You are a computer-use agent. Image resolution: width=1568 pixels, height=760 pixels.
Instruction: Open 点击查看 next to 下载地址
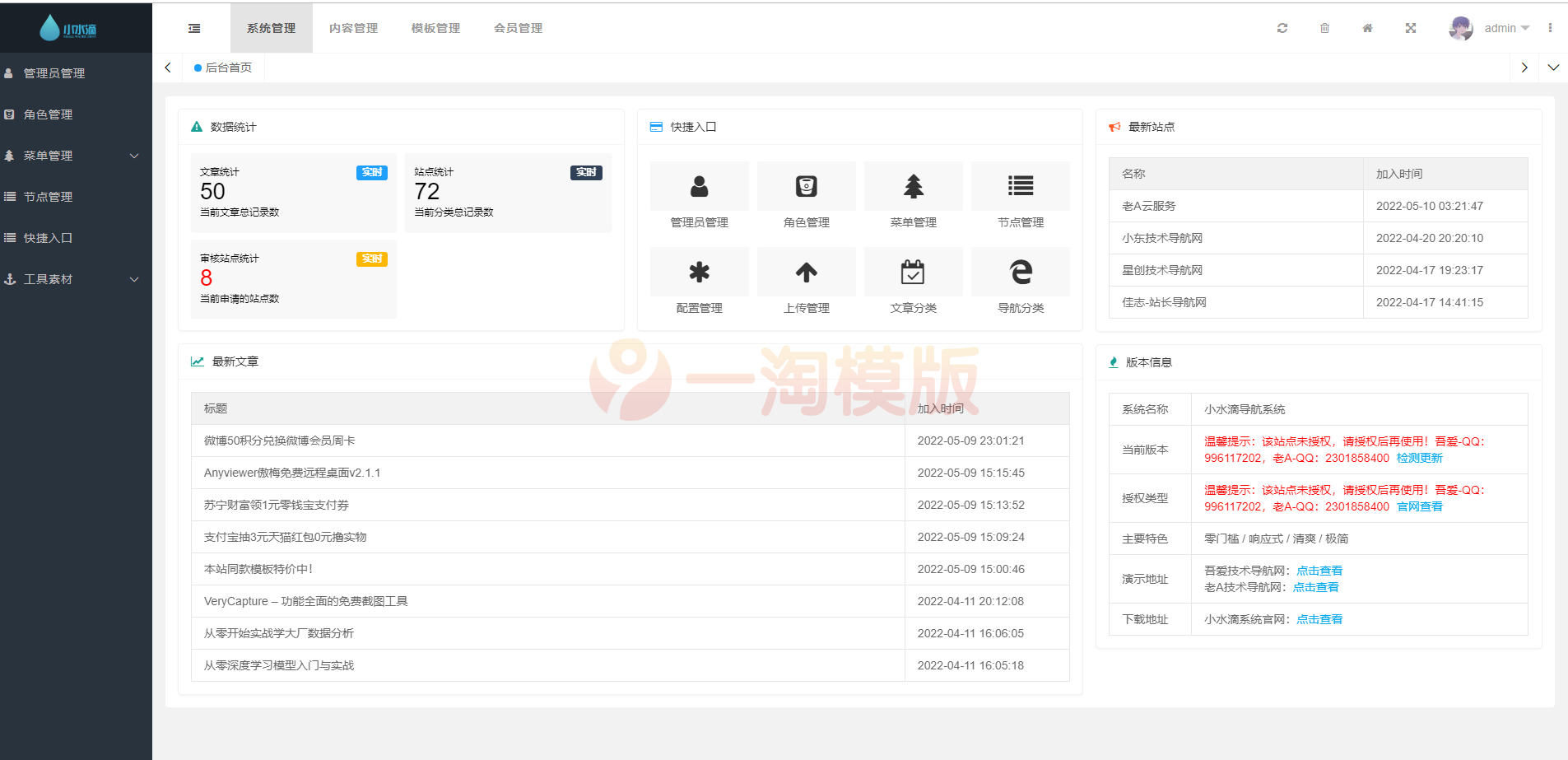pyautogui.click(x=1319, y=618)
